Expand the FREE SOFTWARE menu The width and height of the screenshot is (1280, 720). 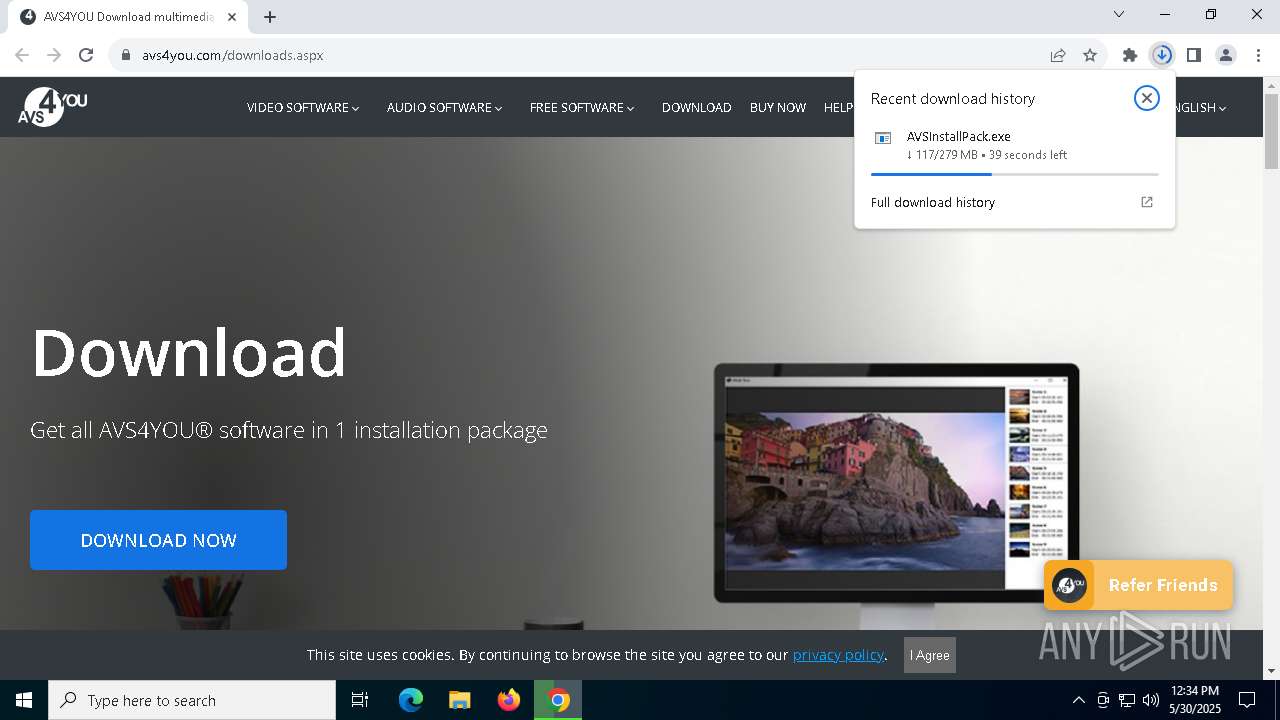(582, 107)
